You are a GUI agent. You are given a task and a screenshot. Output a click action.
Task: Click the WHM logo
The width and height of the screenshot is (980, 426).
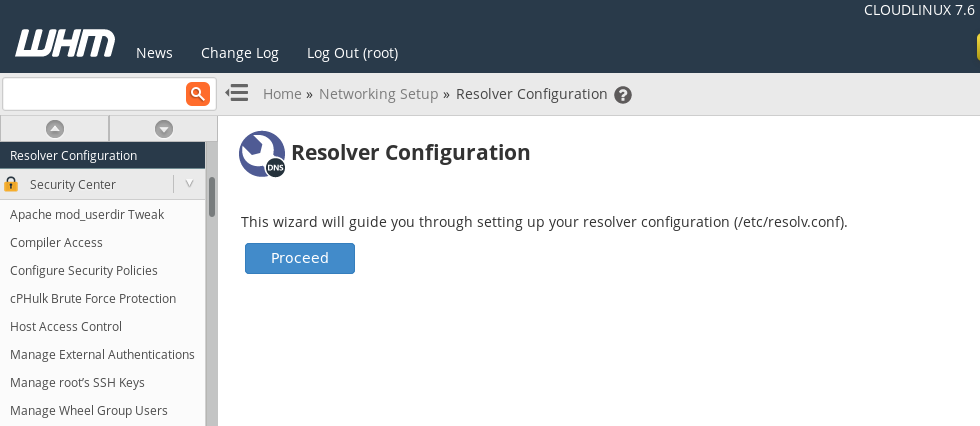pos(65,44)
